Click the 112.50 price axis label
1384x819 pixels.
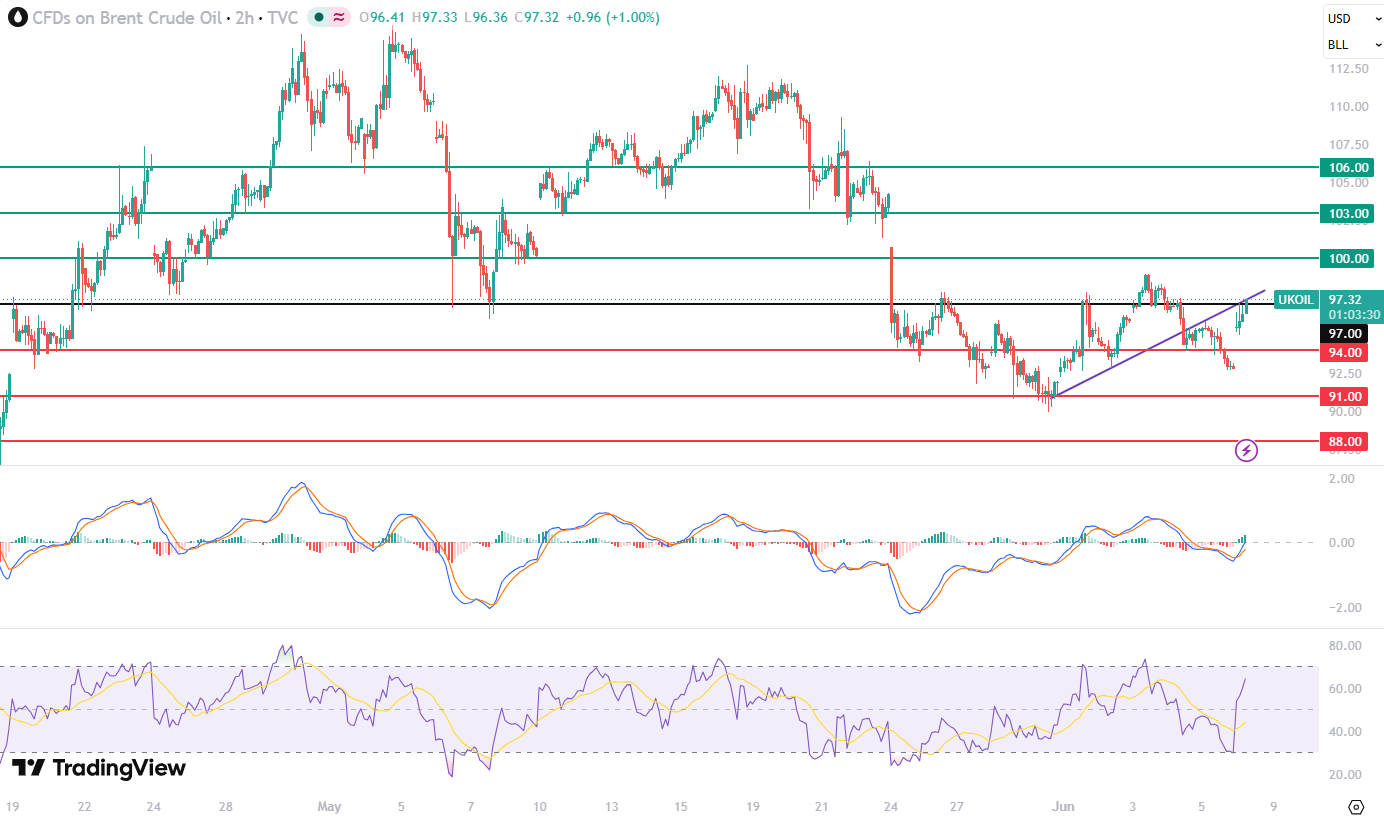[x=1348, y=69]
